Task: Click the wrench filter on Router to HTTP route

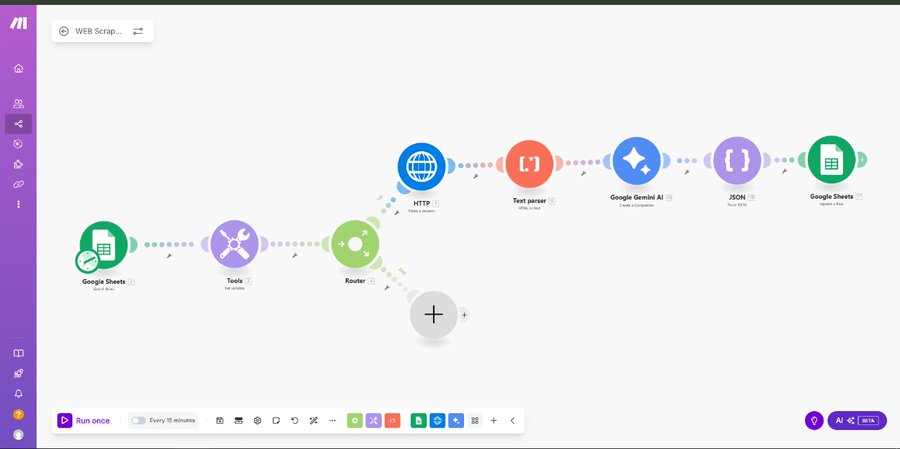Action: click(397, 213)
